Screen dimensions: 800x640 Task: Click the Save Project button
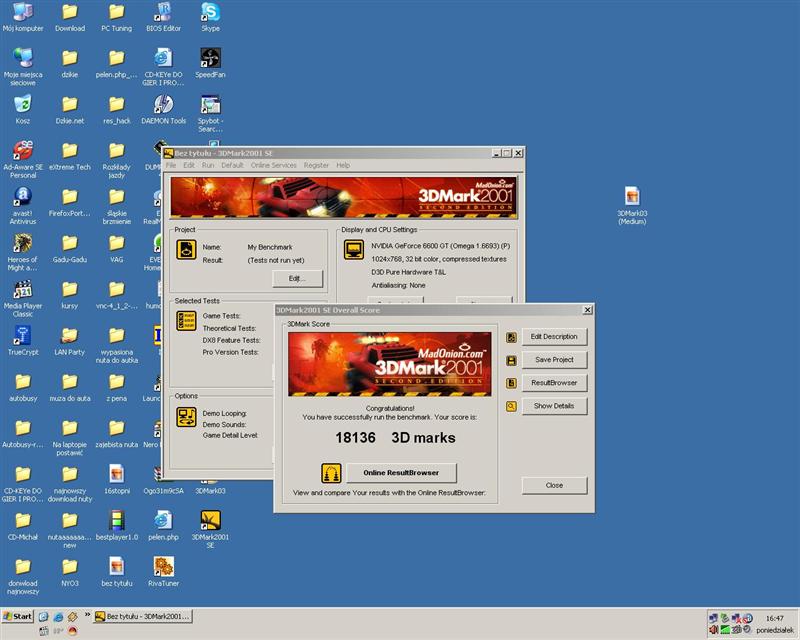[x=554, y=360]
